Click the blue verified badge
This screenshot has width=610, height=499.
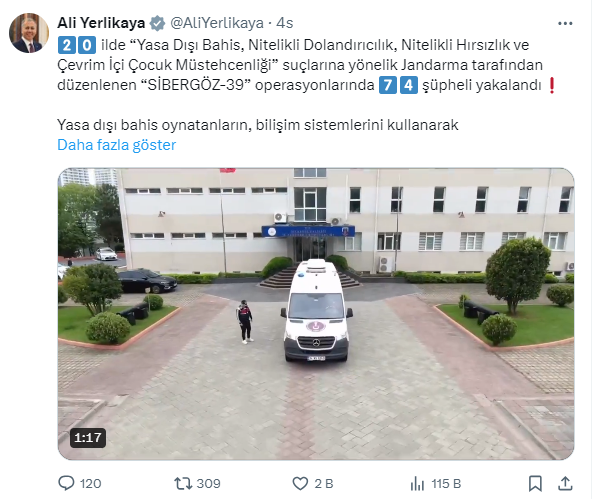point(157,23)
